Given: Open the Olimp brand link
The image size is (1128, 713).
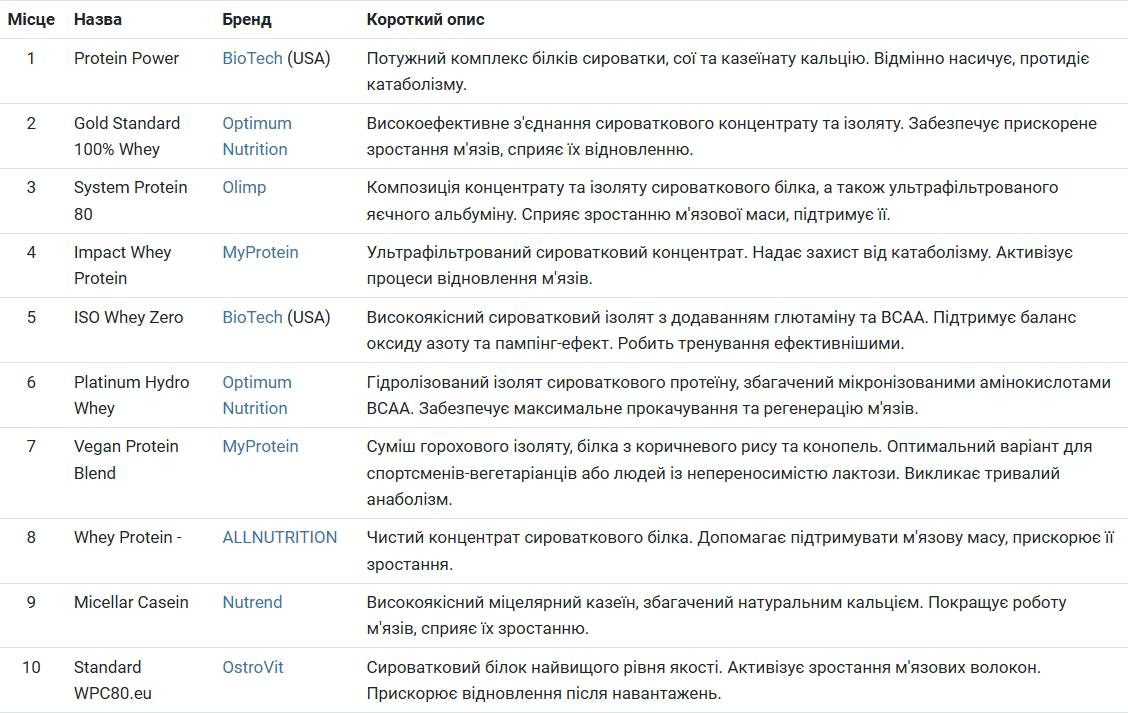Looking at the screenshot, I should point(244,187).
